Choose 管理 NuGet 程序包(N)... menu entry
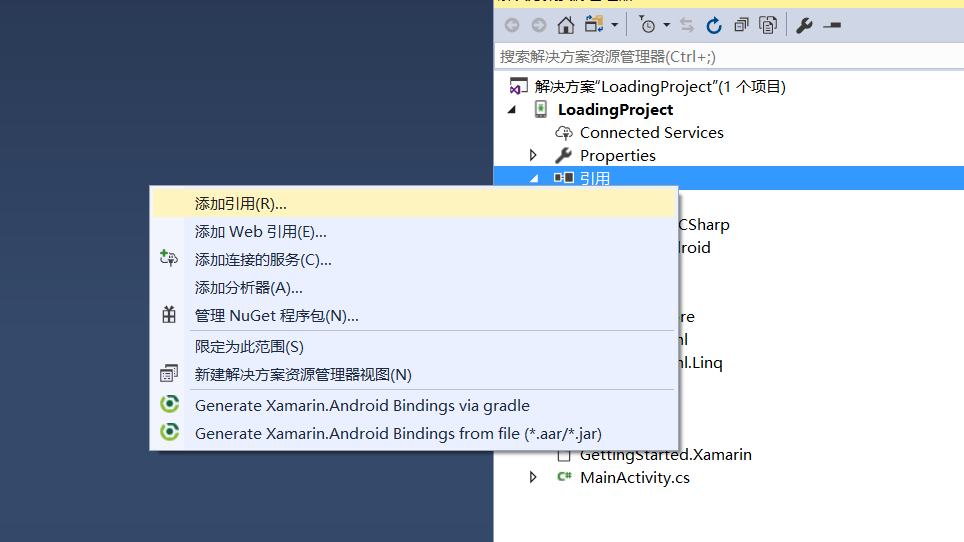This screenshot has width=964, height=542. coord(414,316)
